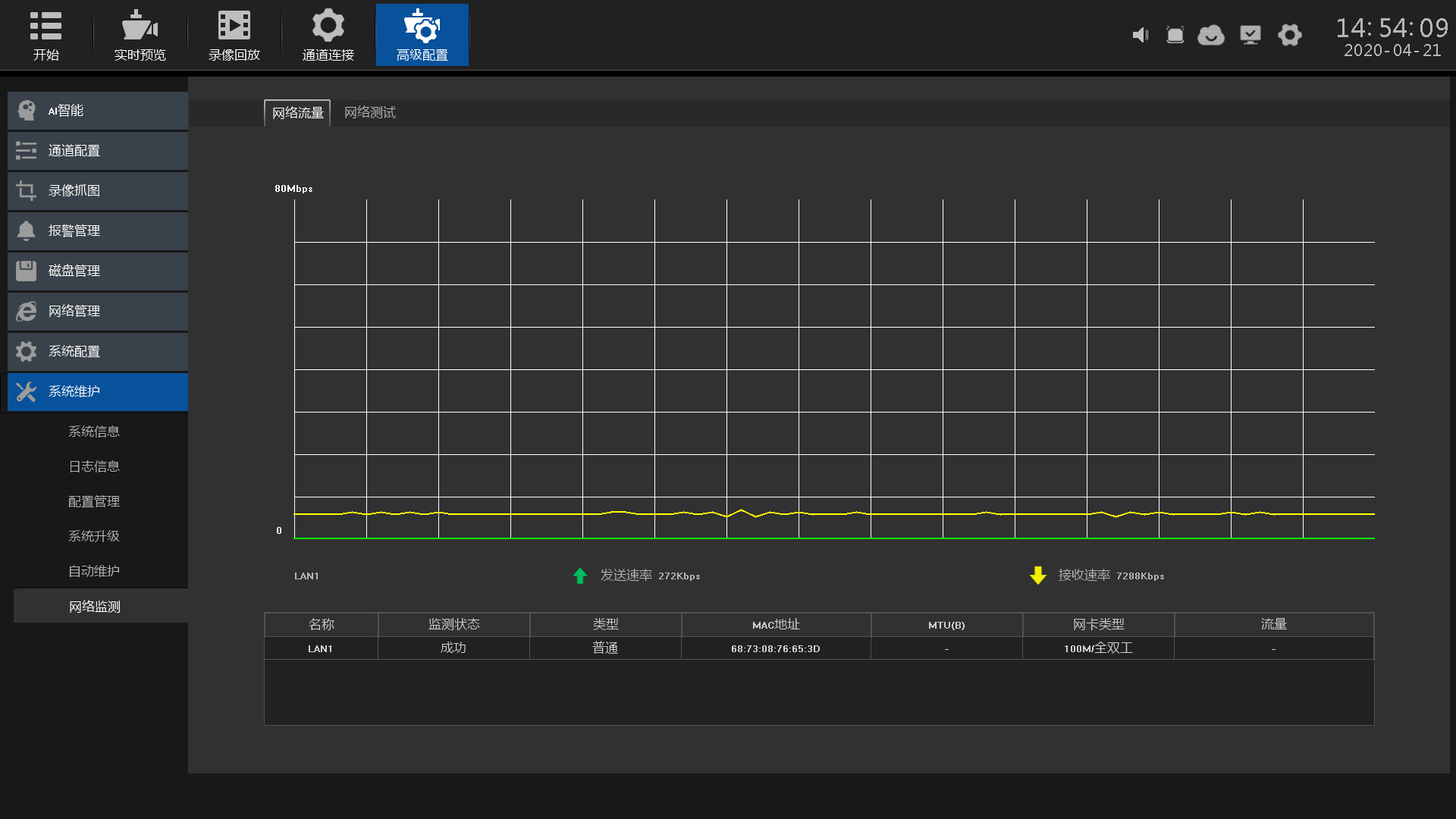Image resolution: width=1456 pixels, height=819 pixels.
Task: Go to 系统升级 page
Action: 94,536
